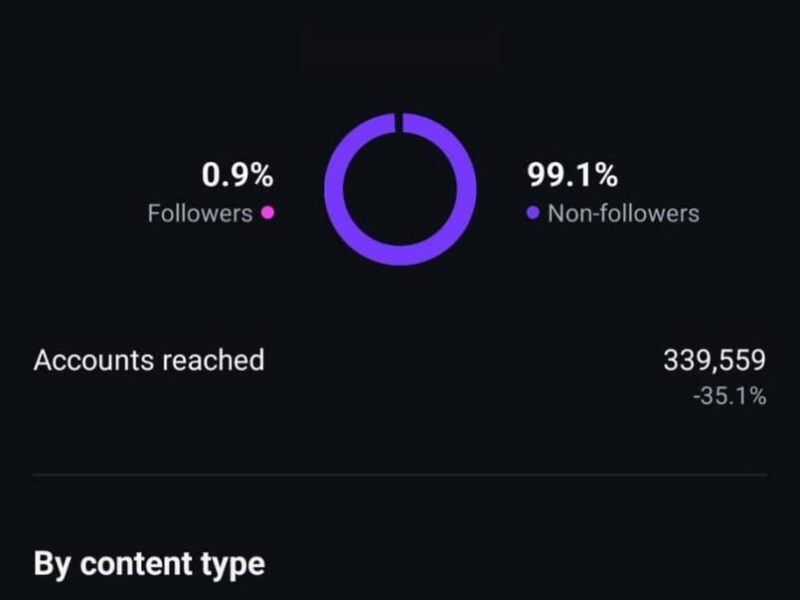
Task: Tap the faint dark box above the donut chart
Action: pyautogui.click(x=400, y=47)
